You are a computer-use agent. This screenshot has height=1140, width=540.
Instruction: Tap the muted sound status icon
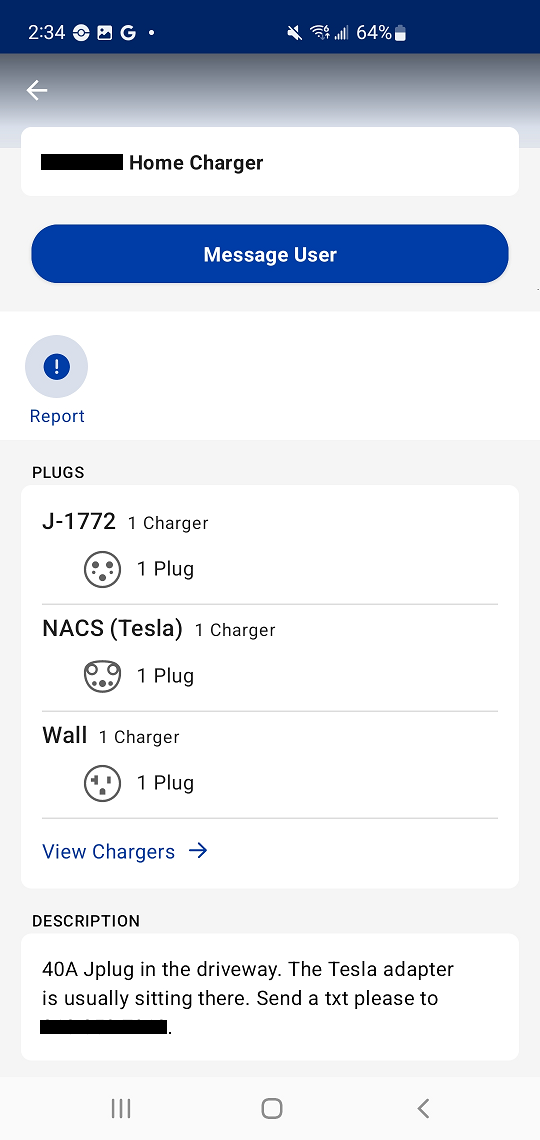click(294, 33)
